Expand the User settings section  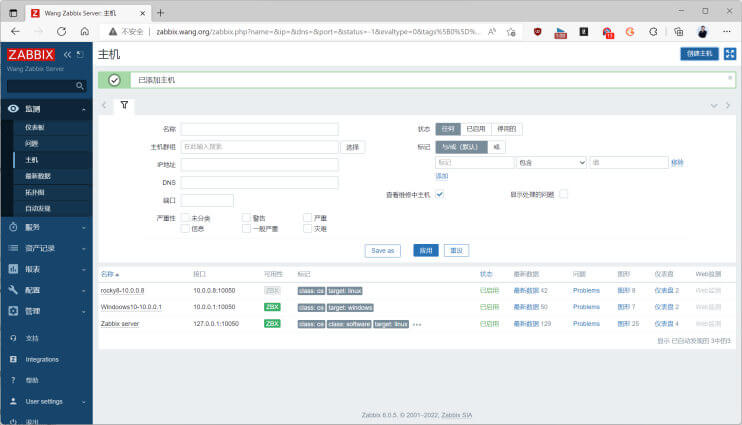pyautogui.click(x=46, y=401)
